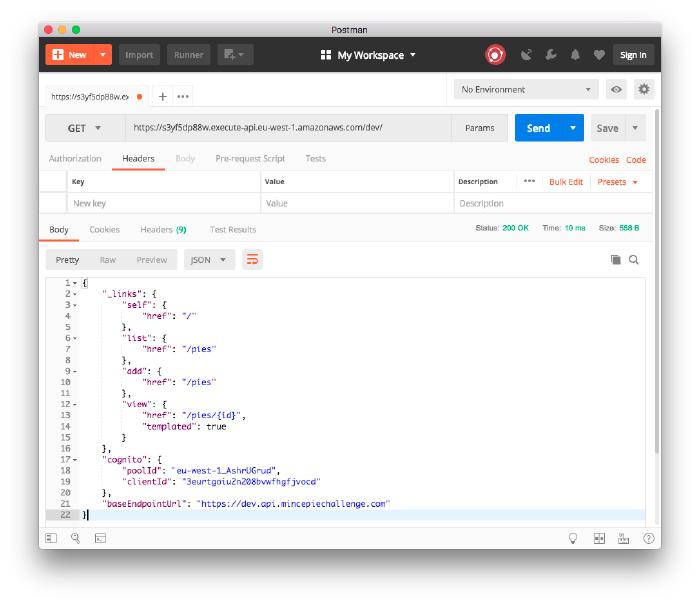
Task: Open the Code link
Action: click(636, 160)
